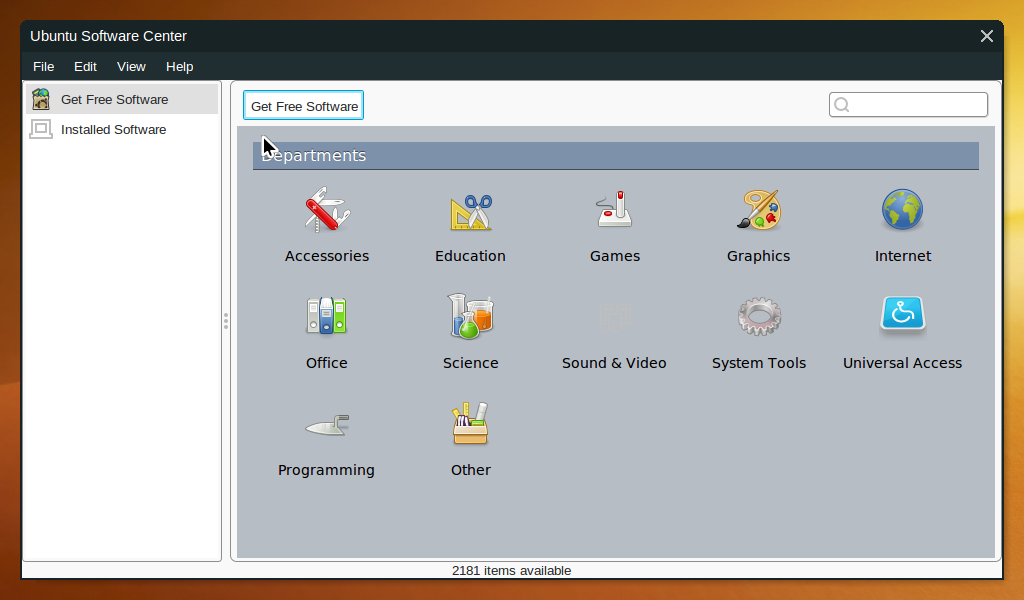The image size is (1024, 600).
Task: Click the Accessories label
Action: tap(327, 256)
